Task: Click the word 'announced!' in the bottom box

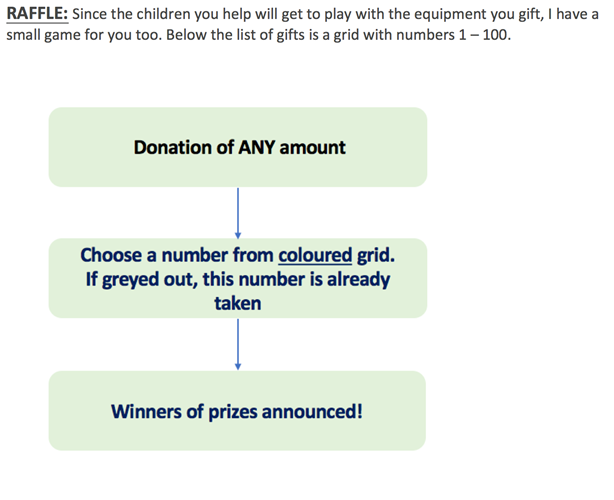Action: pos(312,412)
